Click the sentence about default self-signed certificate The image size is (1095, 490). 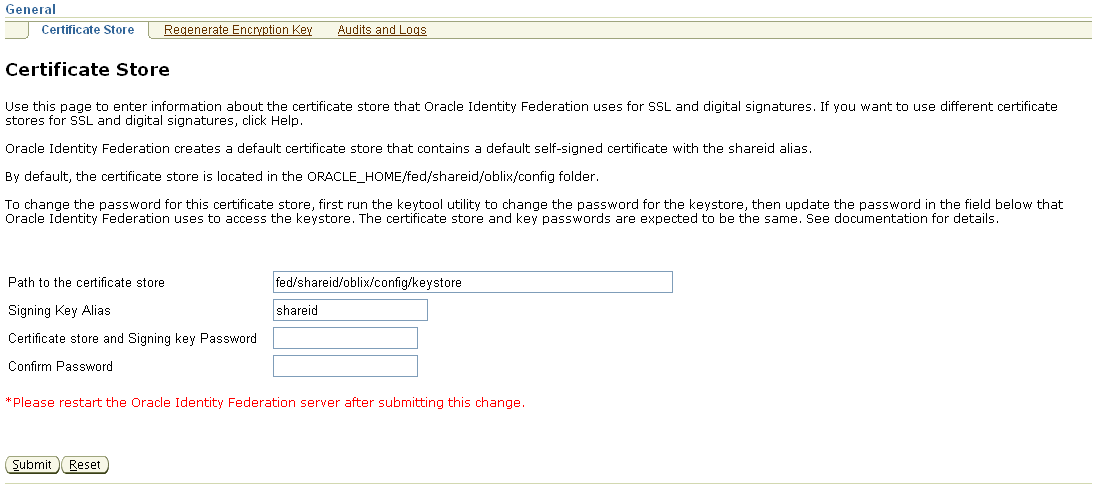409,149
